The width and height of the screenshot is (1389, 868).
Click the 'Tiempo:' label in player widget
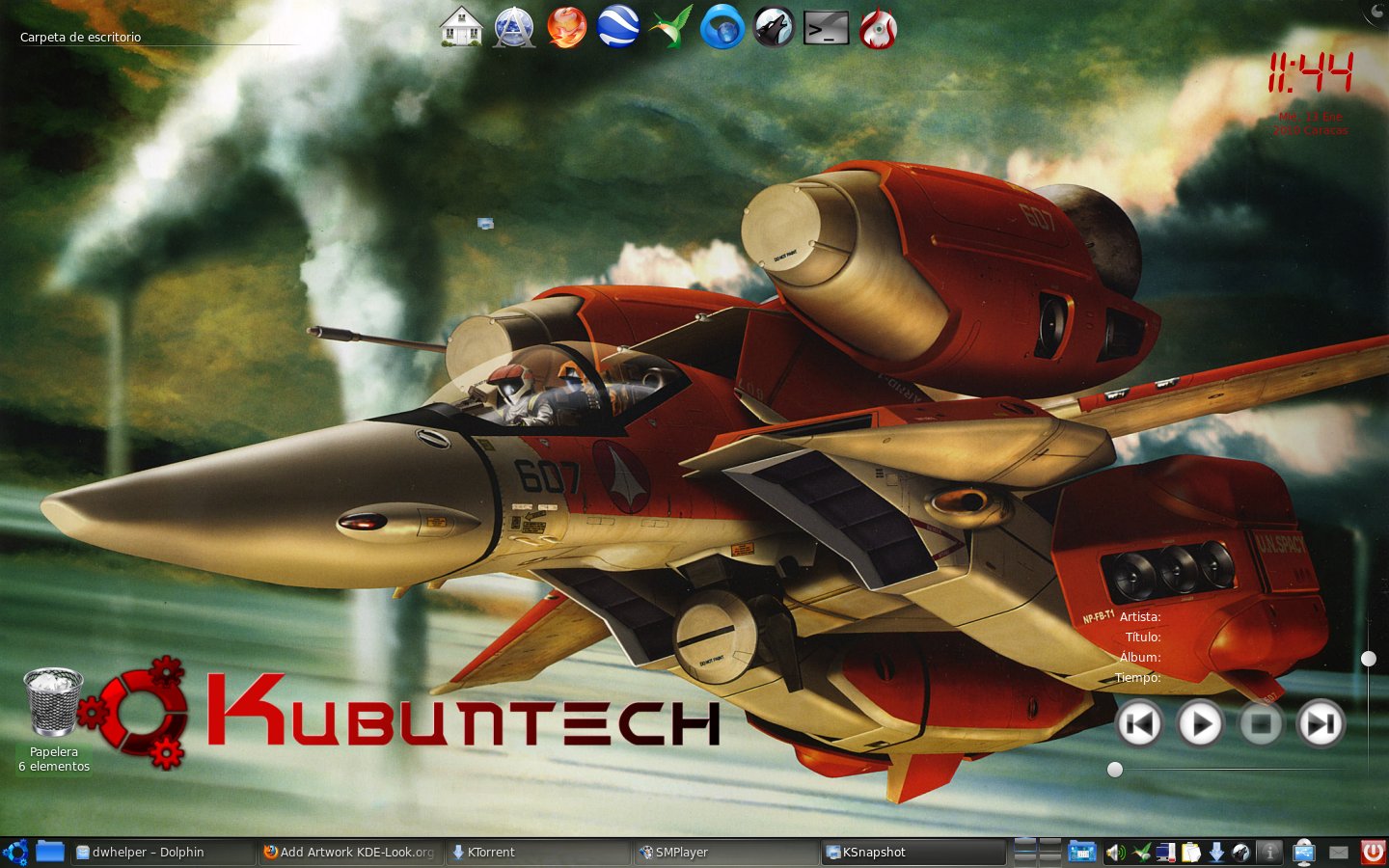point(1138,678)
